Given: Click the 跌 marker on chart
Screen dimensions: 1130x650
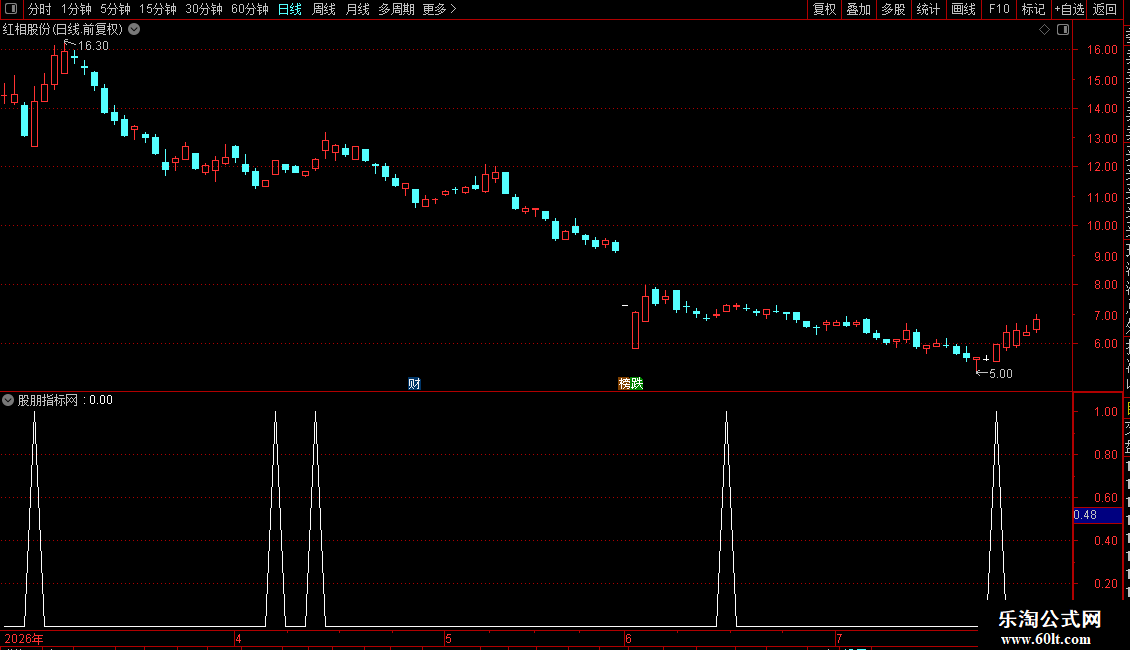Looking at the screenshot, I should click(637, 383).
